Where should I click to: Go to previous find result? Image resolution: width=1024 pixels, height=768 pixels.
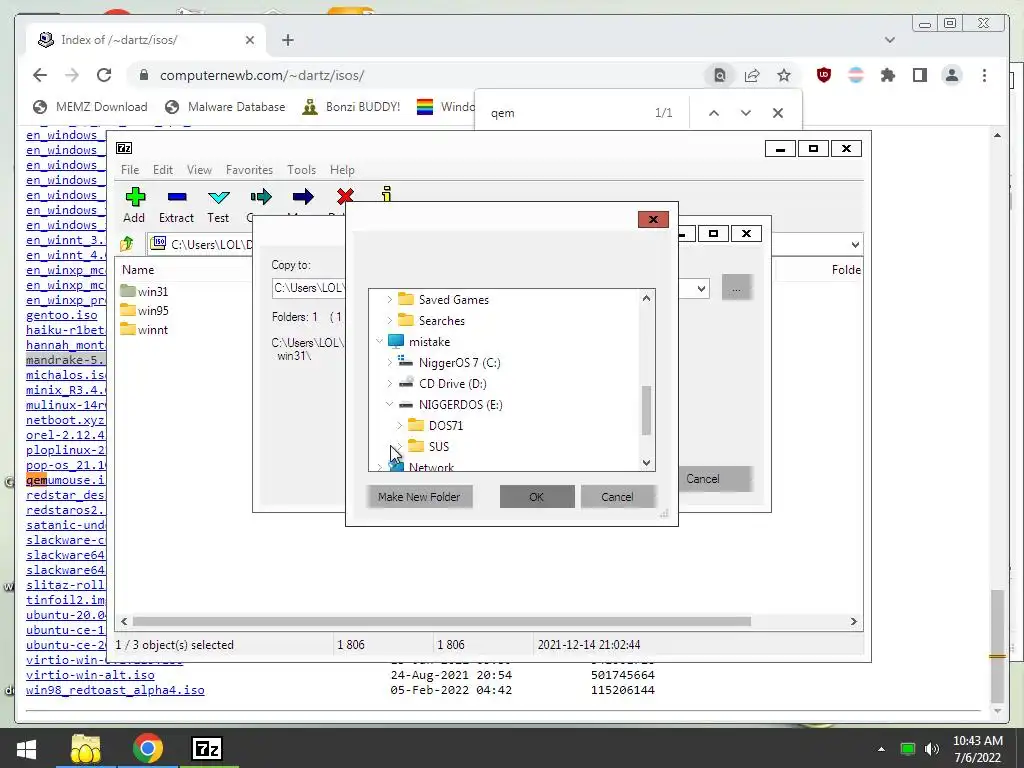pyautogui.click(x=714, y=113)
